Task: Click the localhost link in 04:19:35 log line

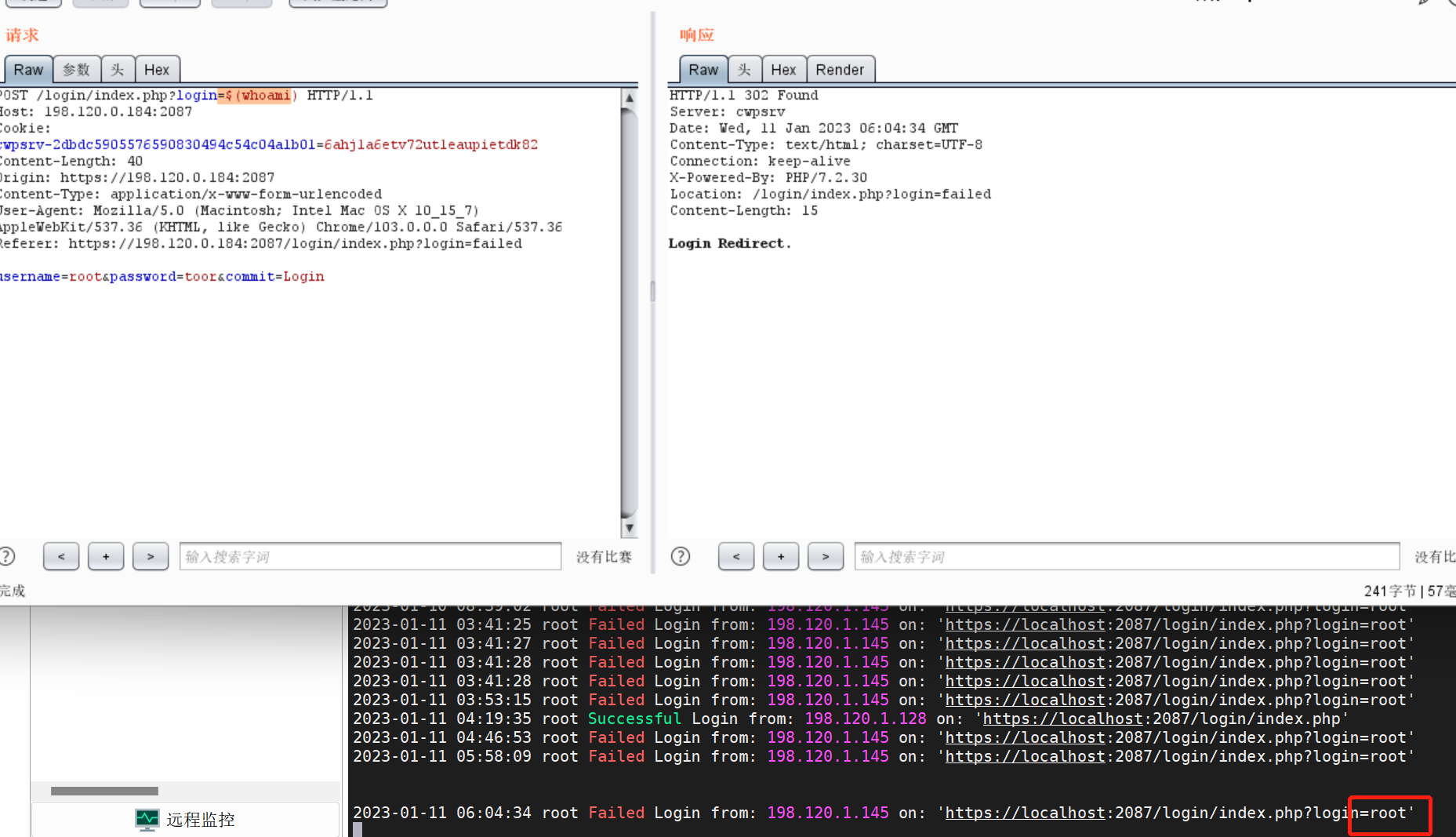Action: point(1062,719)
